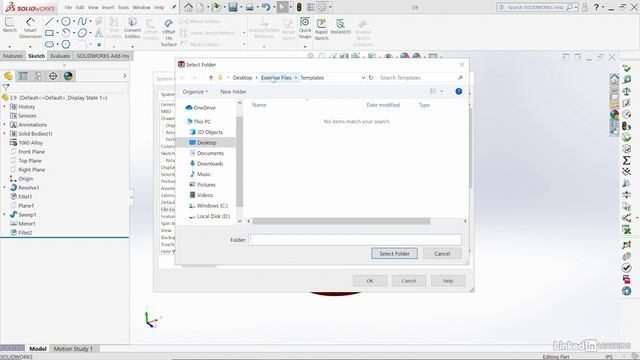Select the Line sketch tool
The width and height of the screenshot is (640, 360).
pyautogui.click(x=49, y=22)
